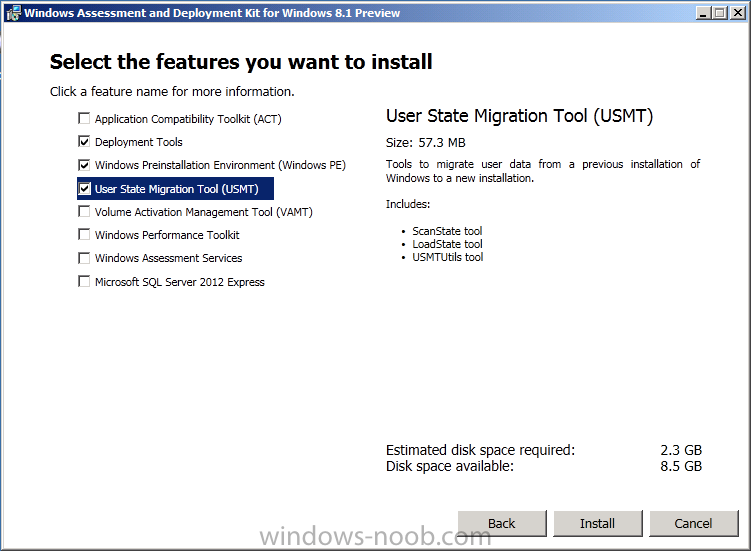The height and width of the screenshot is (551, 751).
Task: Show info for the Windows Preinstallation Environment label
Action: [220, 165]
